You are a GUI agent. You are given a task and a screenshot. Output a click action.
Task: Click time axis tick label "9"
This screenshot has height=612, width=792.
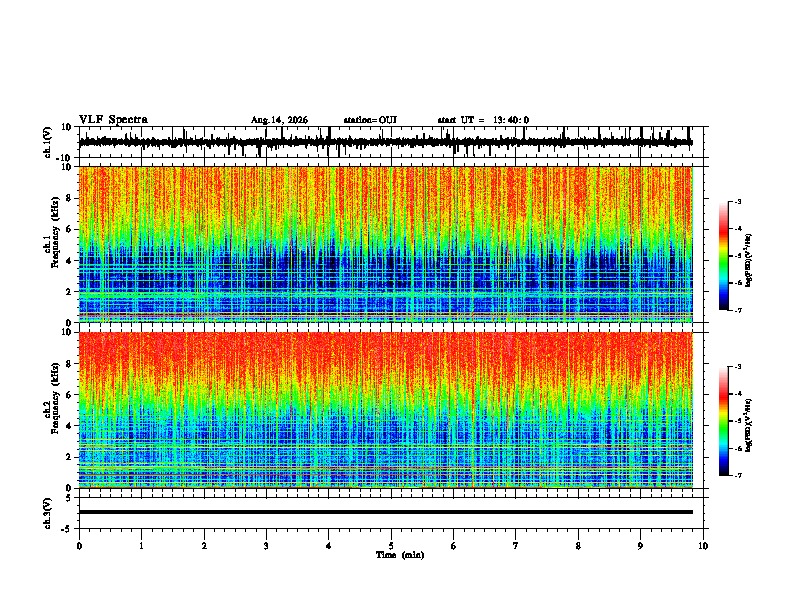coord(640,546)
